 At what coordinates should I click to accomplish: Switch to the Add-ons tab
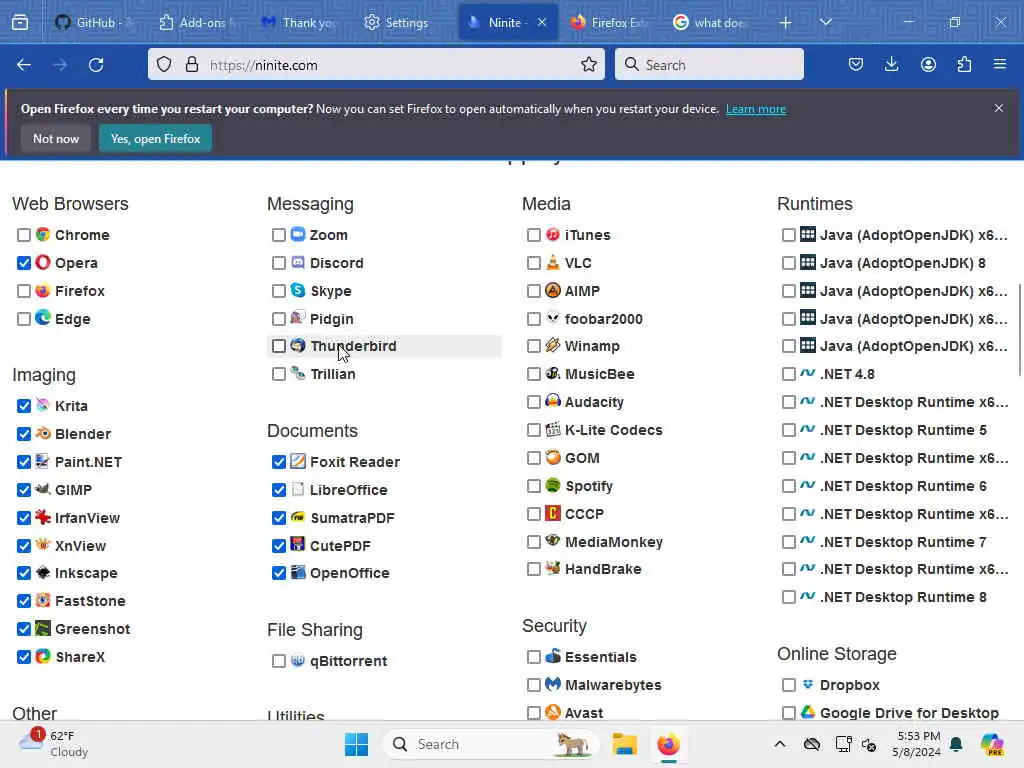[197, 22]
